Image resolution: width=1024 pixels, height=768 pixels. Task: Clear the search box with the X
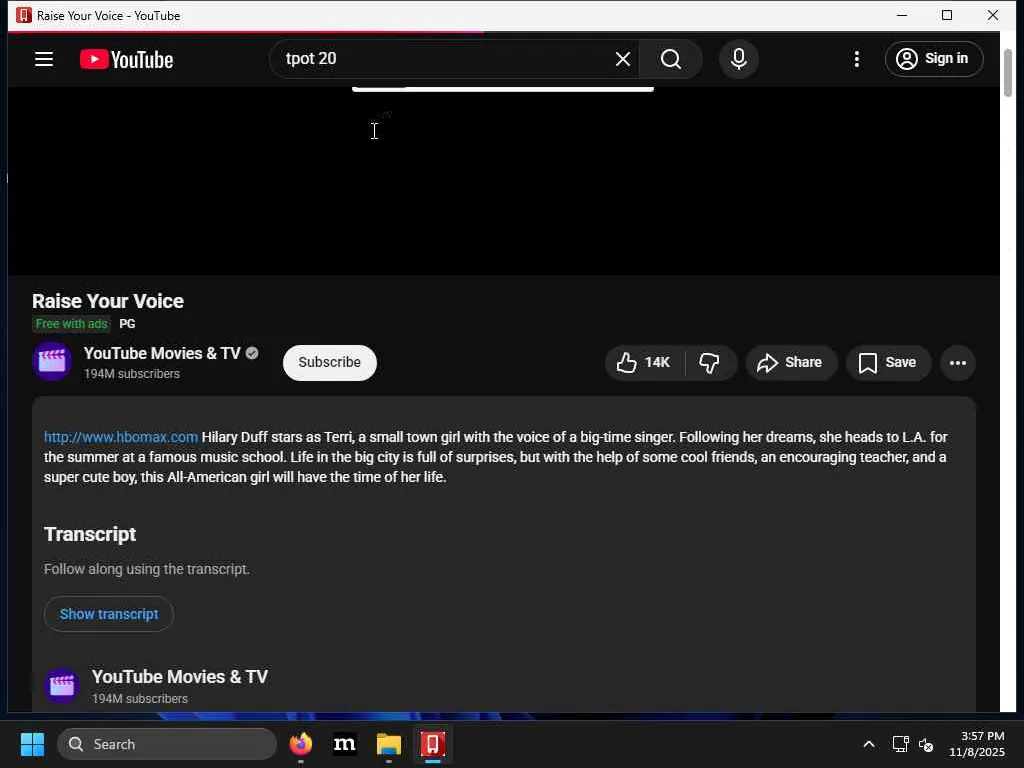click(622, 59)
